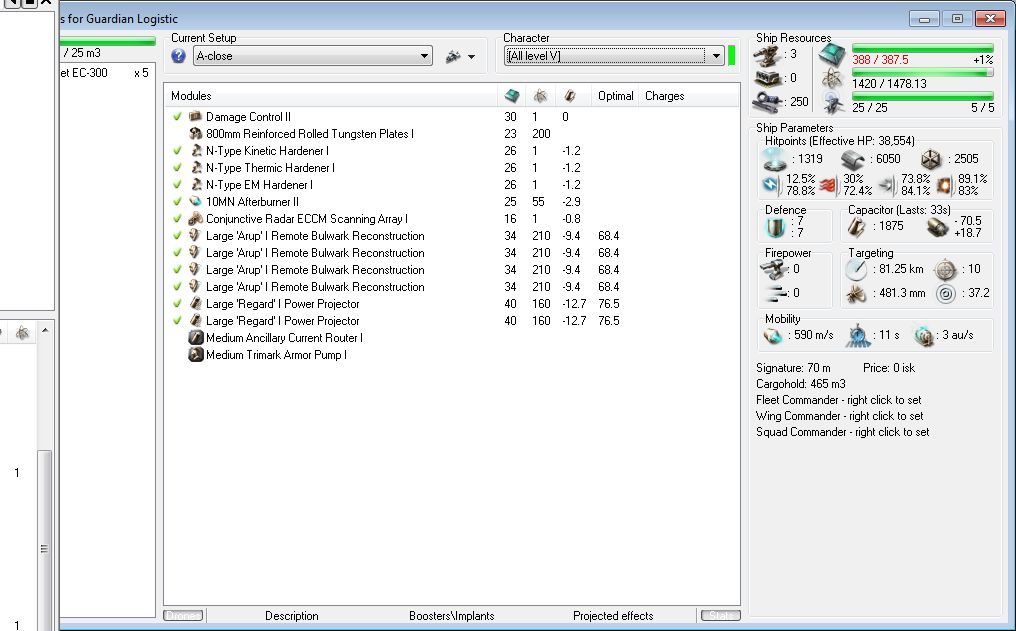Click the targeting range icon showing 81.25 km
Viewport: 1016px width, 631px height.
(x=857, y=270)
